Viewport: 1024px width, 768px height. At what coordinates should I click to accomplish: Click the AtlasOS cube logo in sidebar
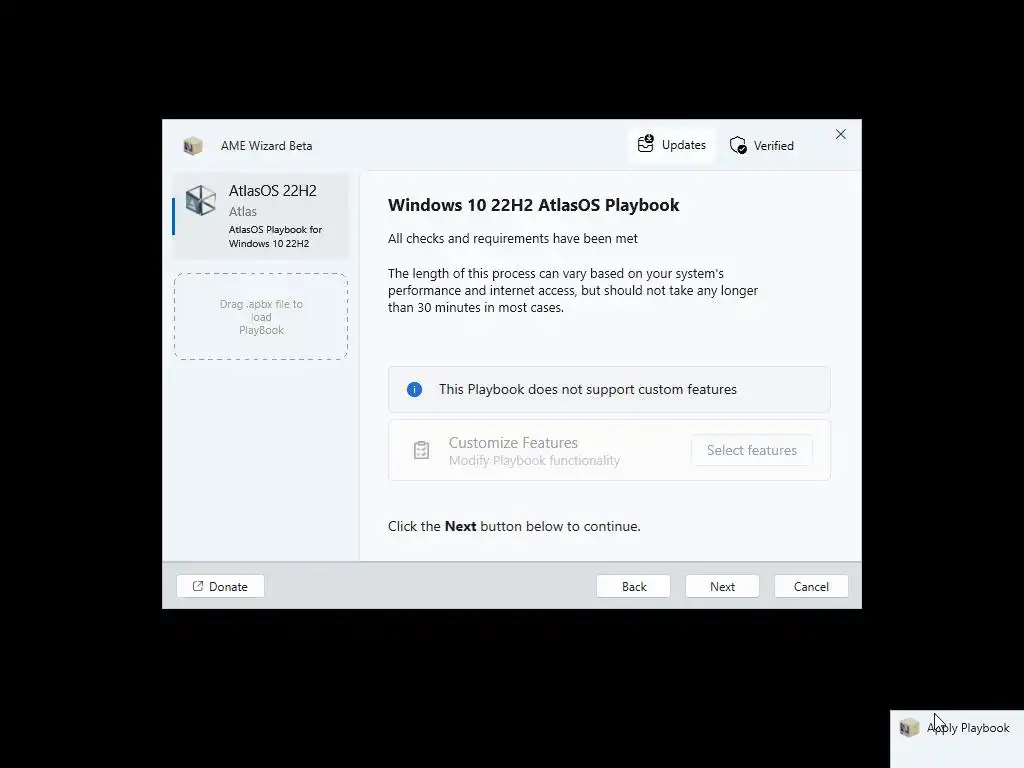point(200,200)
